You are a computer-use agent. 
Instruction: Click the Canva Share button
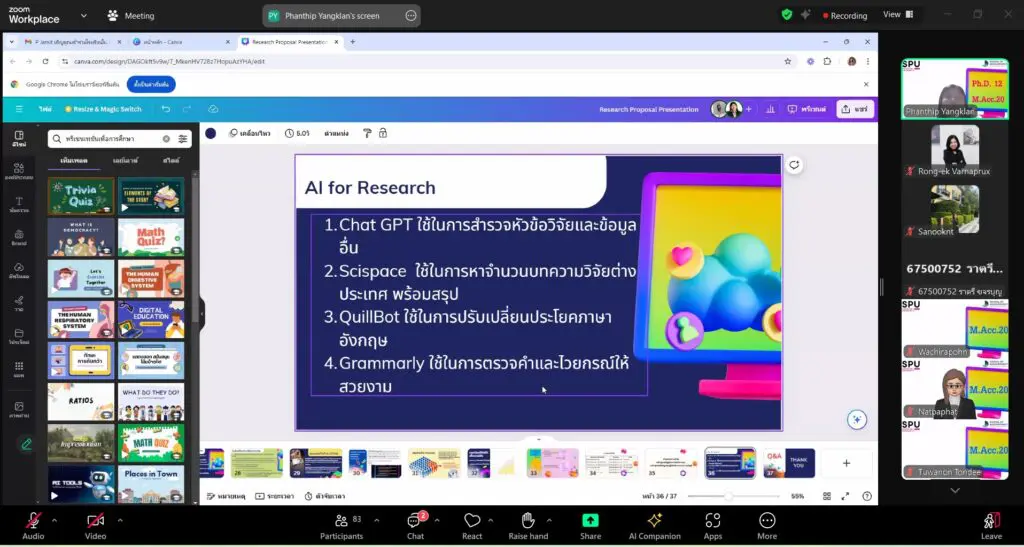pos(855,109)
